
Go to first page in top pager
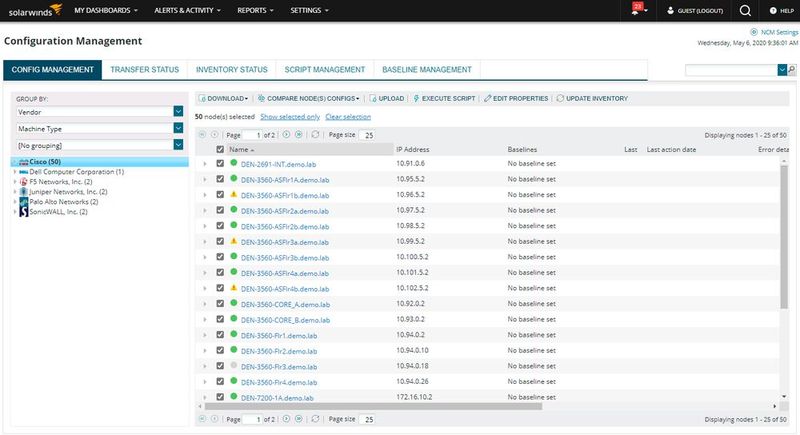(x=203, y=135)
